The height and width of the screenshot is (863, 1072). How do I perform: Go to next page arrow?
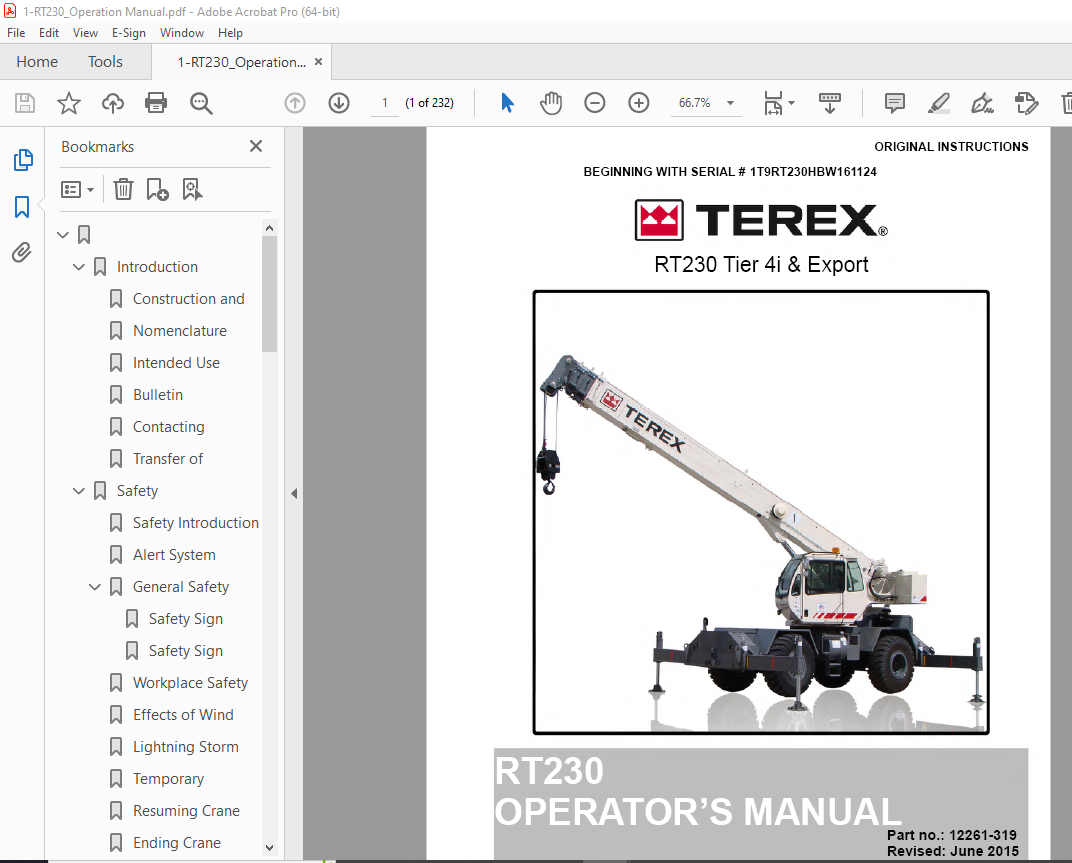pos(339,103)
